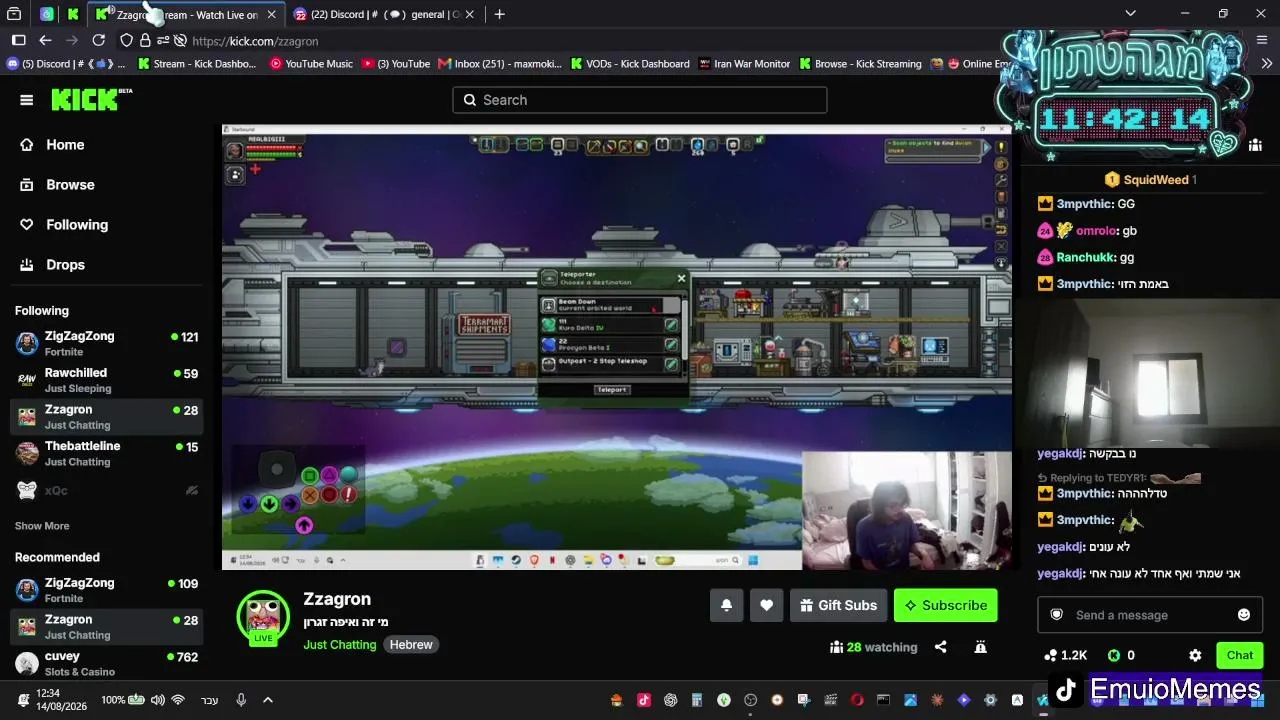Click the Kick search field
Image resolution: width=1280 pixels, height=720 pixels.
point(640,100)
